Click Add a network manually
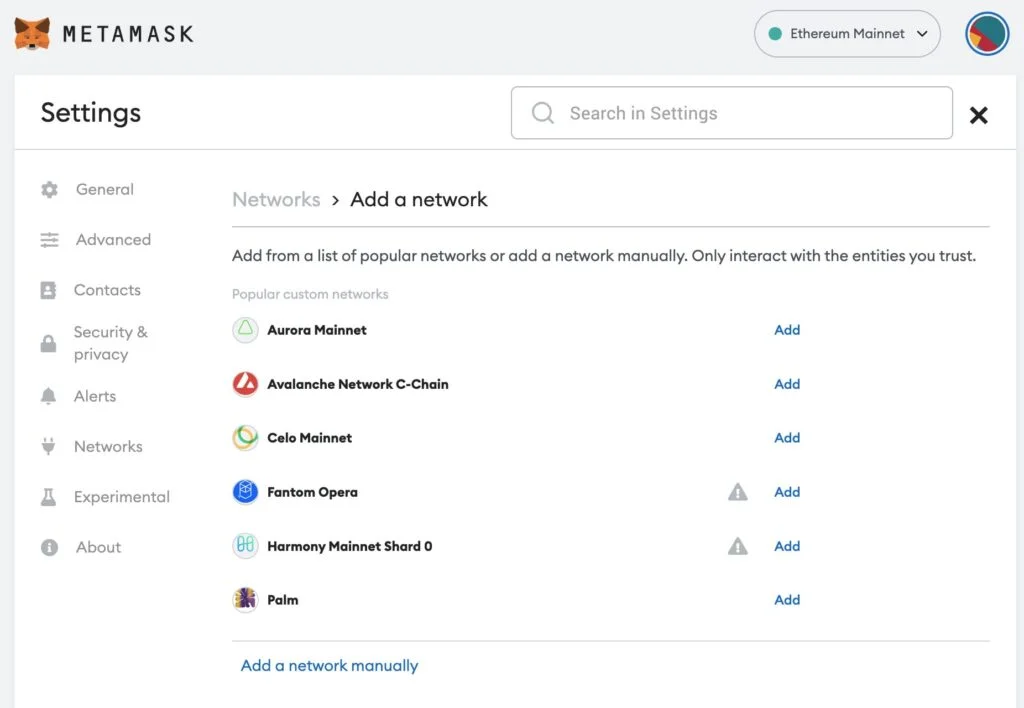Image resolution: width=1024 pixels, height=708 pixels. [328, 665]
